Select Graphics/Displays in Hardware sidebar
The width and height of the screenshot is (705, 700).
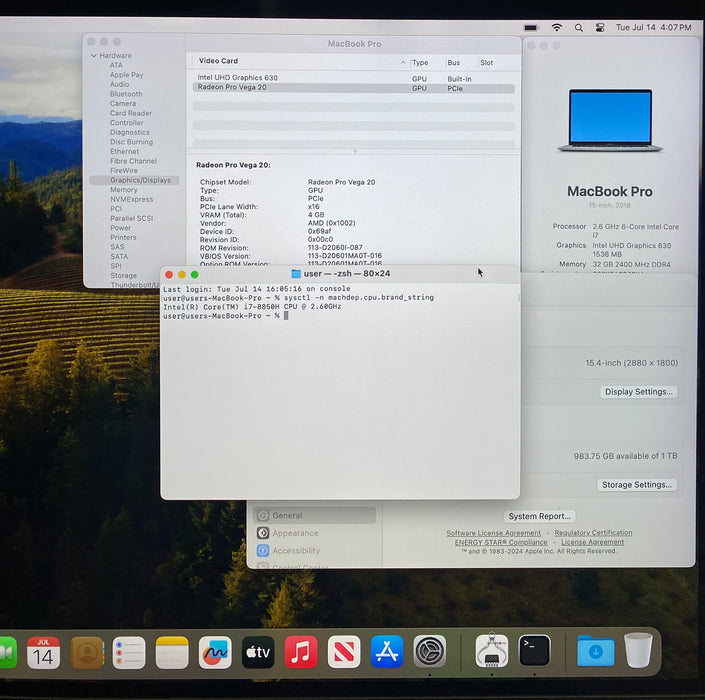click(x=134, y=180)
